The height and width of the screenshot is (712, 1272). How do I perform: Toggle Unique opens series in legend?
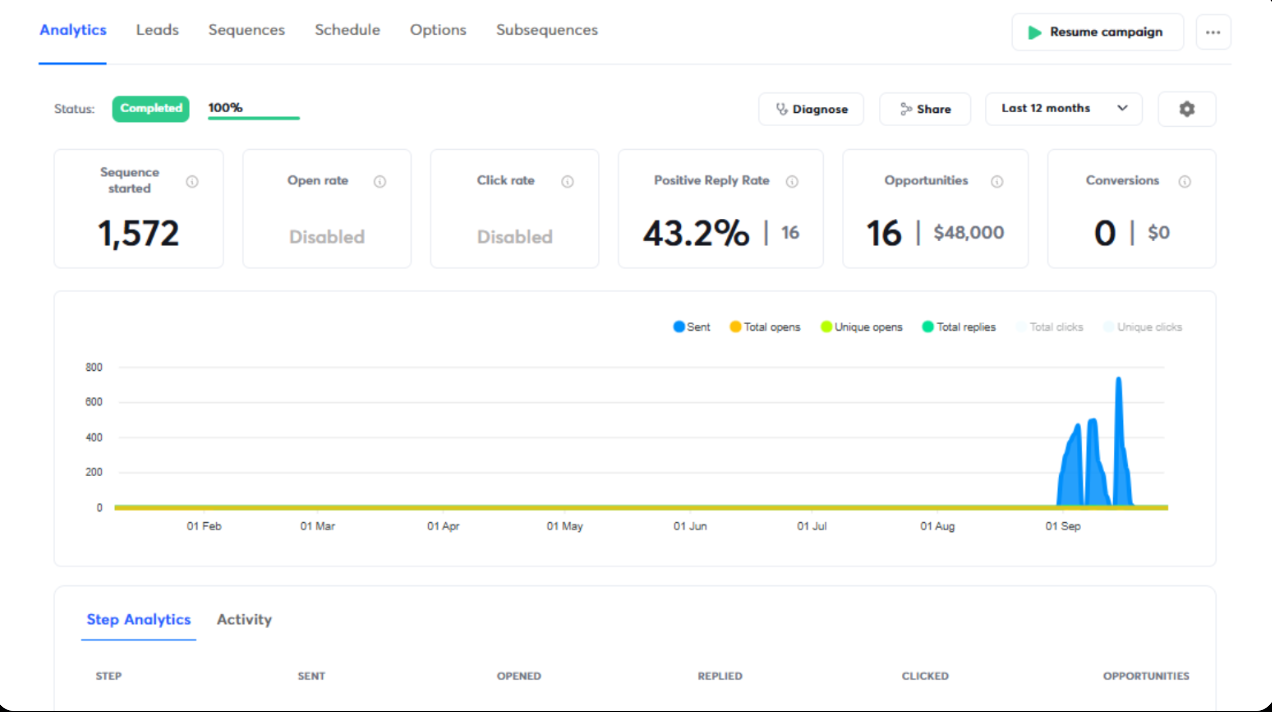[861, 327]
